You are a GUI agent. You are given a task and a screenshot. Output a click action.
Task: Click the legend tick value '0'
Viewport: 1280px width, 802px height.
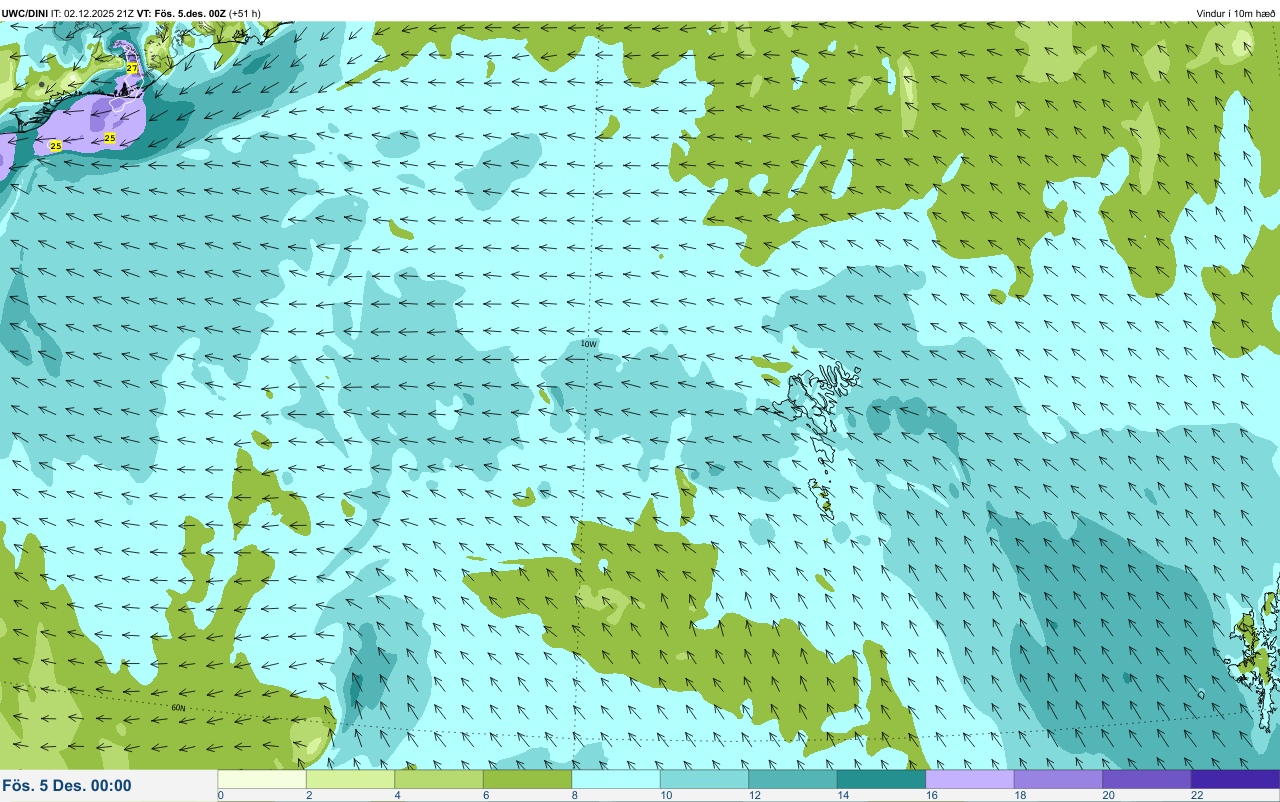click(220, 795)
